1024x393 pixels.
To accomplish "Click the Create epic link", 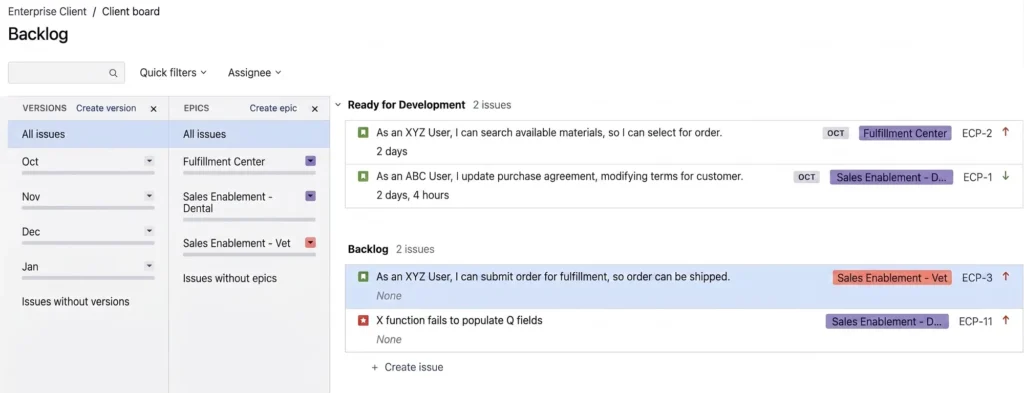I will click(273, 108).
